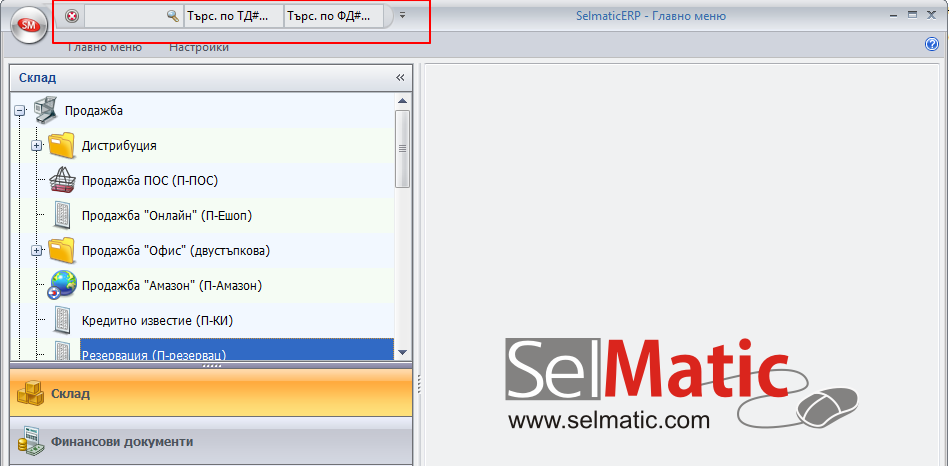Open the Склад navigation group button
This screenshot has width=949, height=466.
click(x=211, y=393)
